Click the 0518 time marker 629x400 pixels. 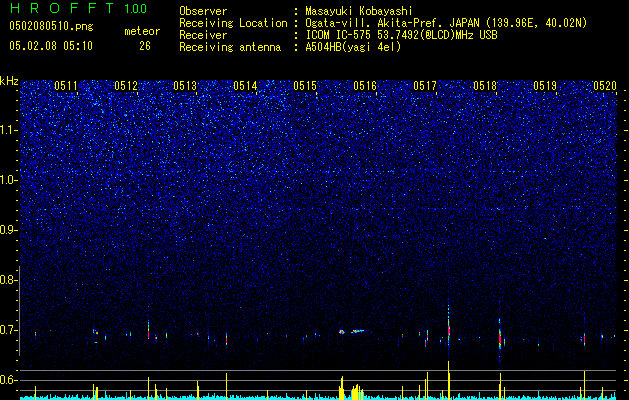coord(485,86)
